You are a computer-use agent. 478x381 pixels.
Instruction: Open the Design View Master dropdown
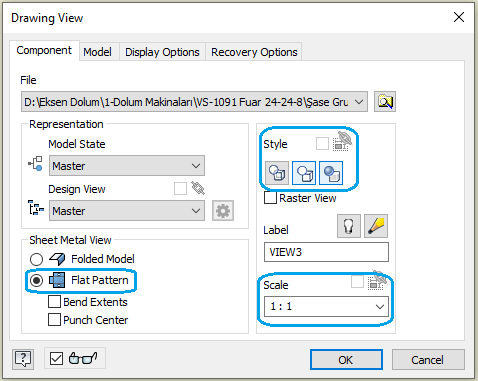pos(127,210)
